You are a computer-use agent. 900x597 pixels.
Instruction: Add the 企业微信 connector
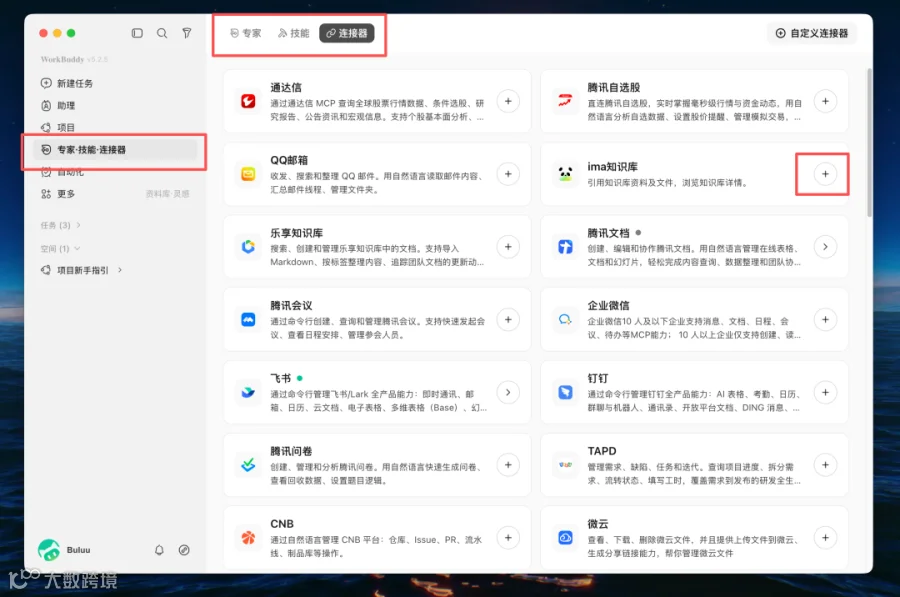coord(825,320)
